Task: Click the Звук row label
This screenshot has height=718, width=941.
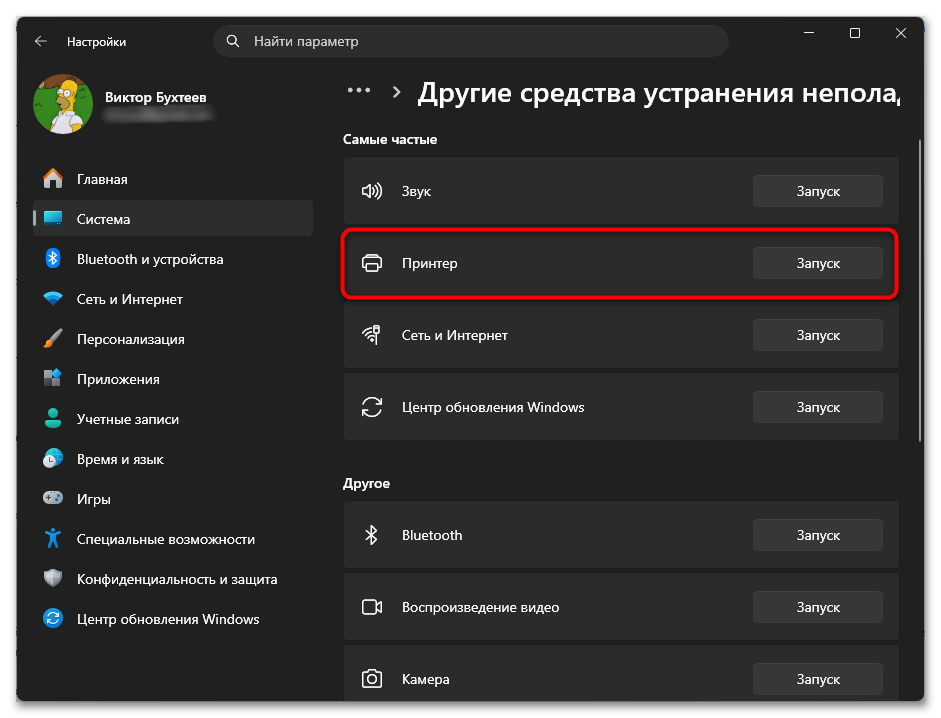Action: [x=416, y=192]
